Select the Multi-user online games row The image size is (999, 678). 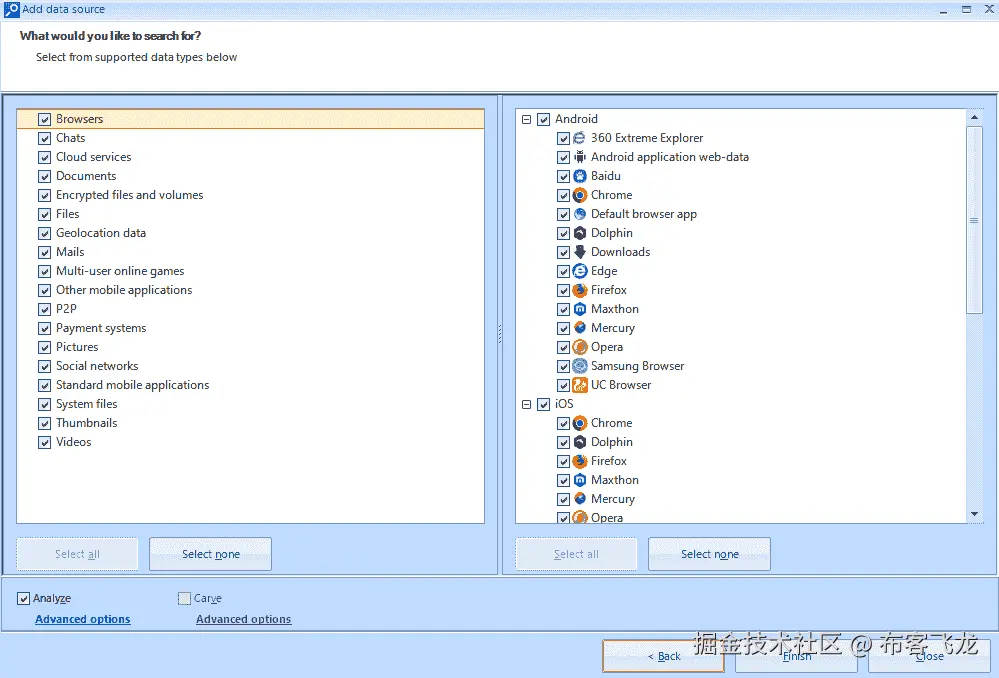(x=250, y=271)
